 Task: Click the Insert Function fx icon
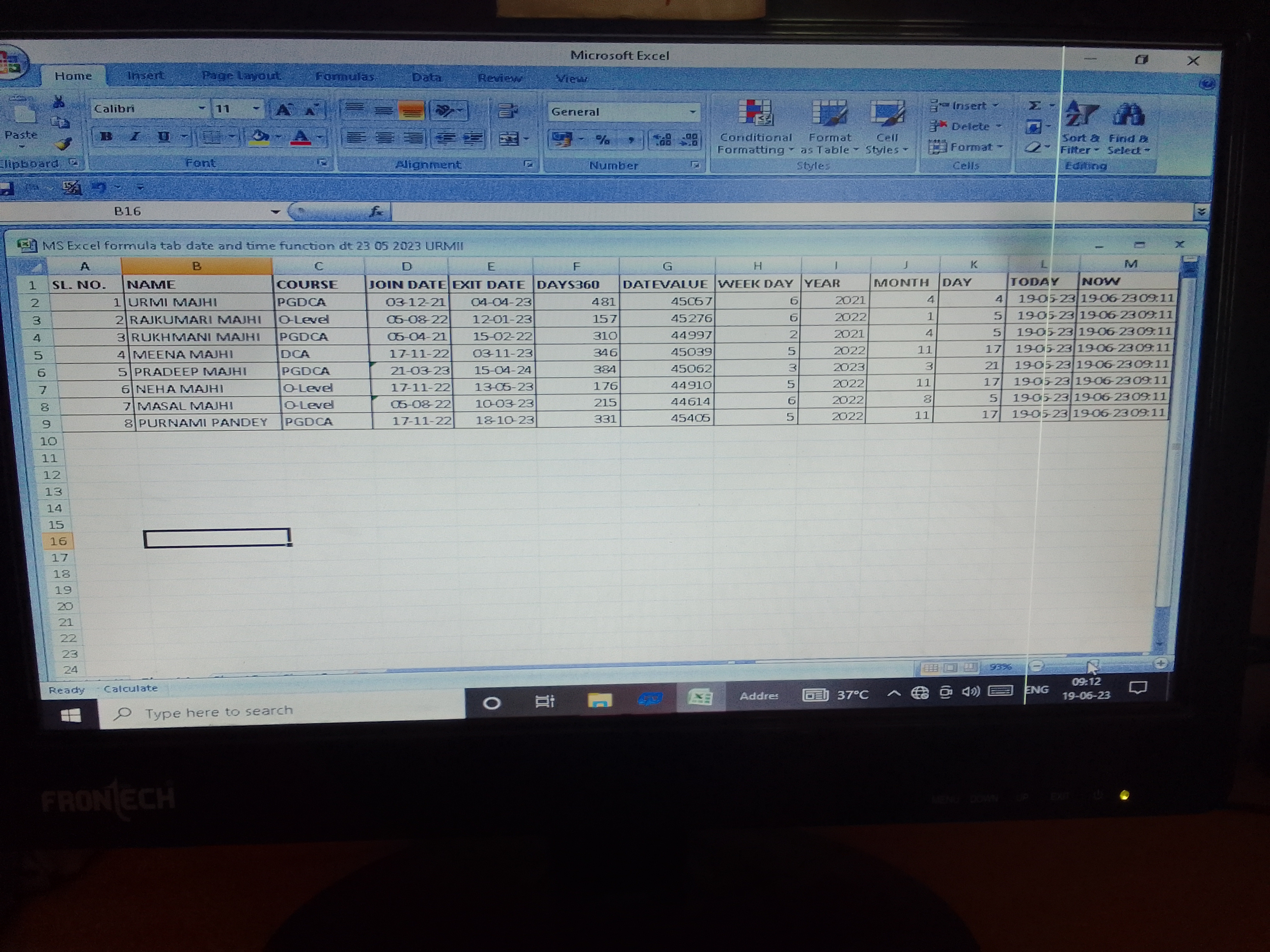tap(376, 212)
